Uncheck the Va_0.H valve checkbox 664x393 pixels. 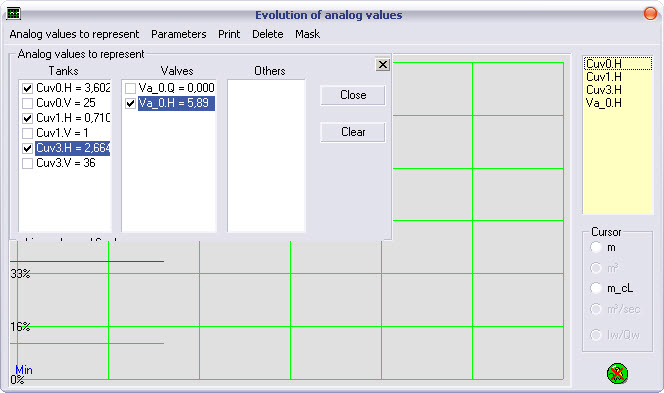[x=130, y=103]
